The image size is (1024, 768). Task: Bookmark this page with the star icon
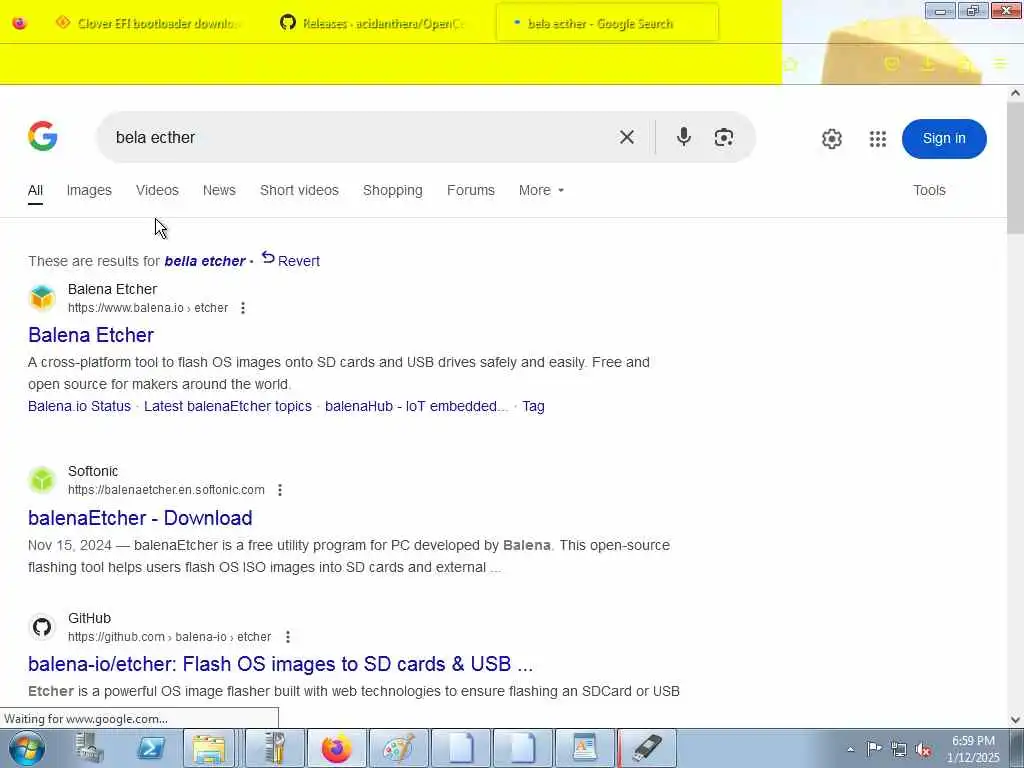(x=791, y=63)
